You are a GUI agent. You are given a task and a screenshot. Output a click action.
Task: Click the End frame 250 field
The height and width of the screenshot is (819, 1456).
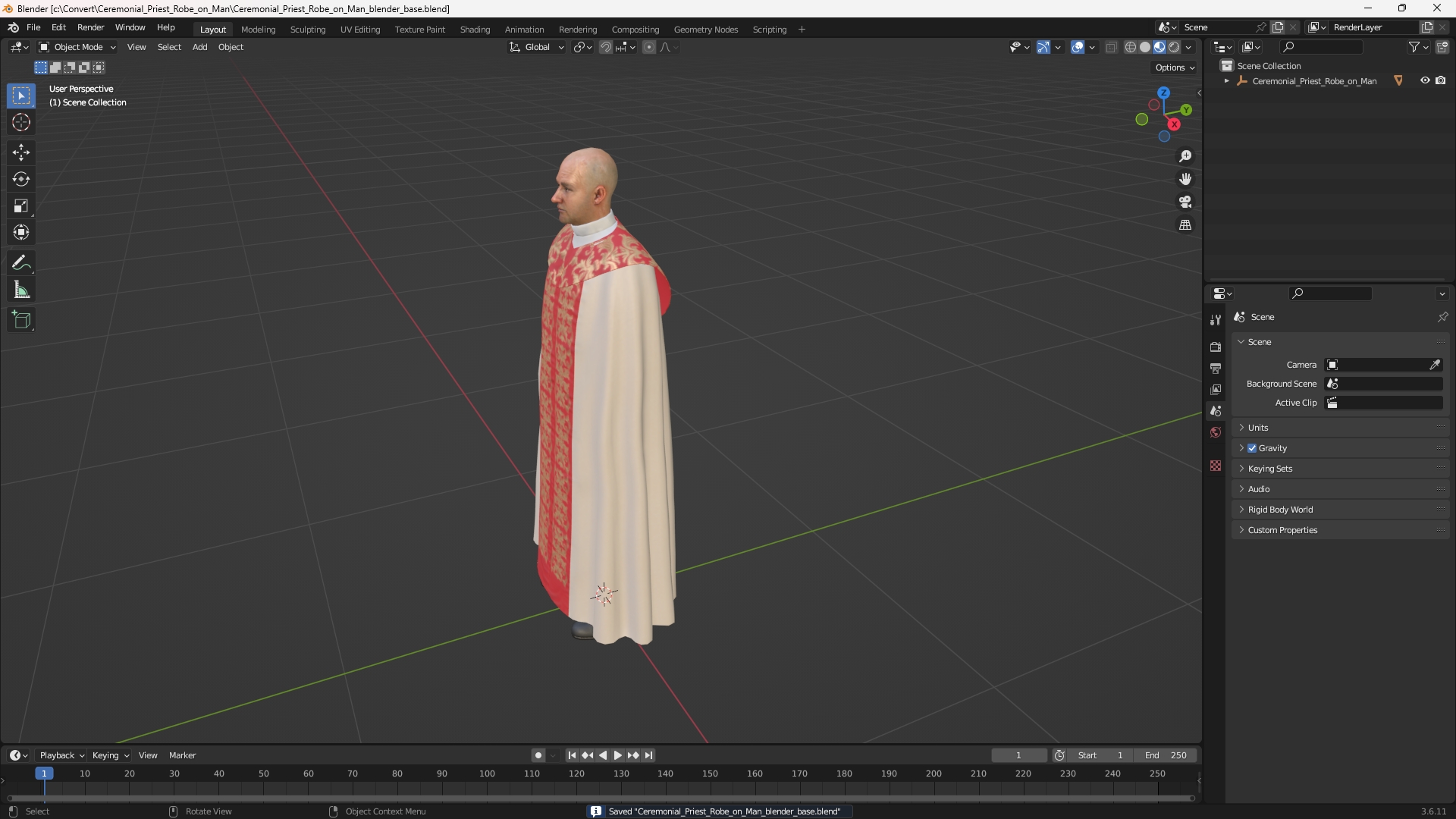[x=1166, y=755]
